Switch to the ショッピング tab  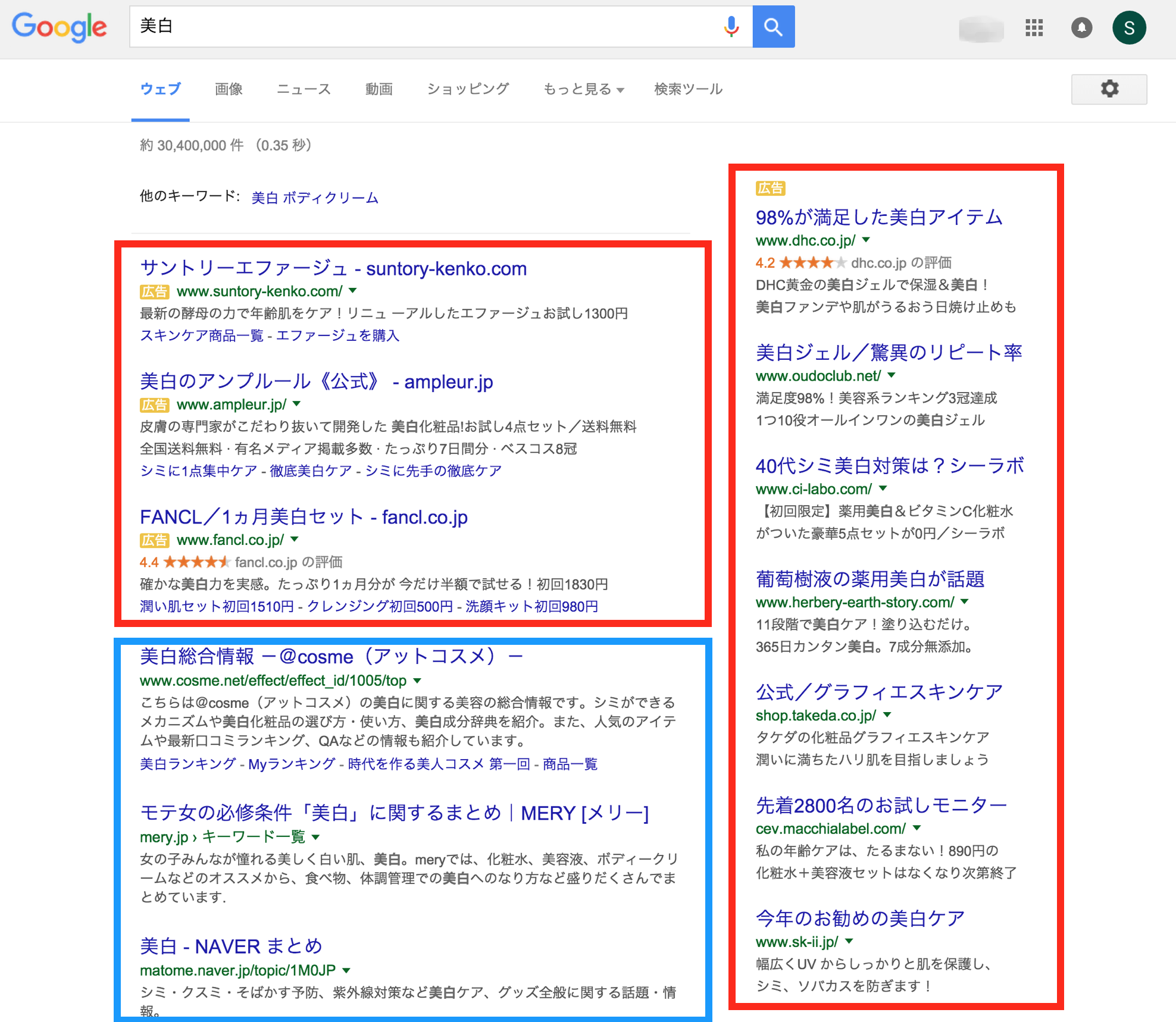[x=468, y=89]
